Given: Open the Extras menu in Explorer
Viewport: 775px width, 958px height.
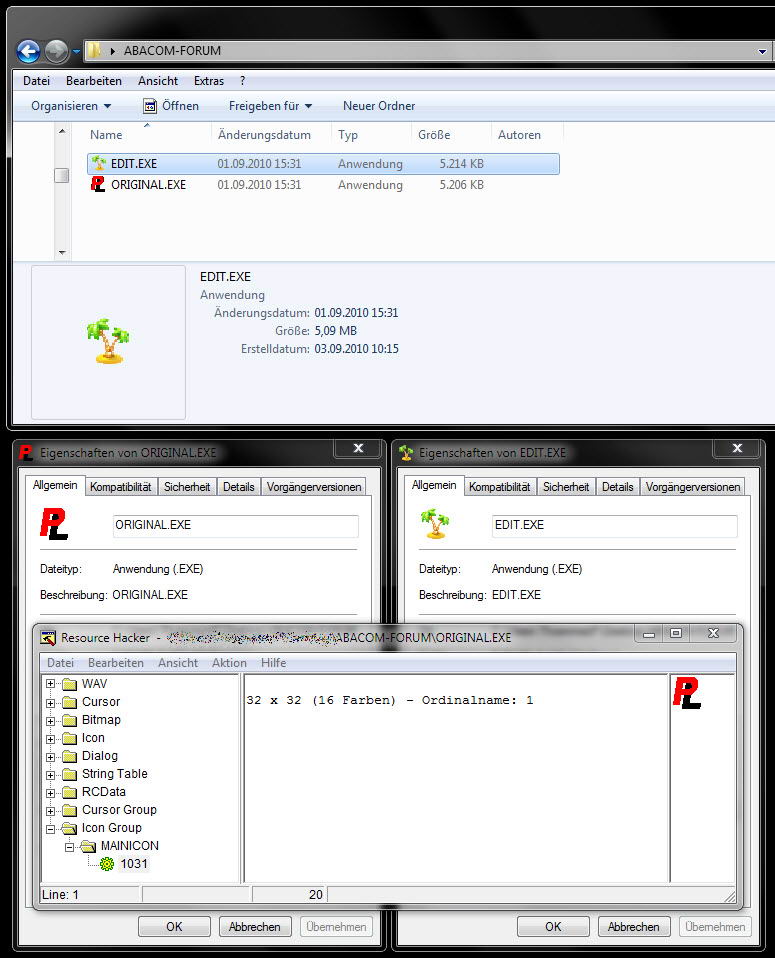Looking at the screenshot, I should click(208, 81).
